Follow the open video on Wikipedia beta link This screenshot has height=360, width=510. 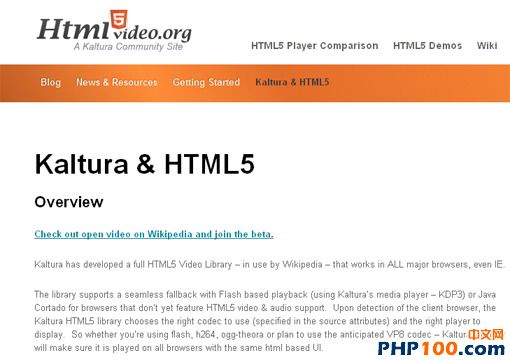pyautogui.click(x=154, y=234)
